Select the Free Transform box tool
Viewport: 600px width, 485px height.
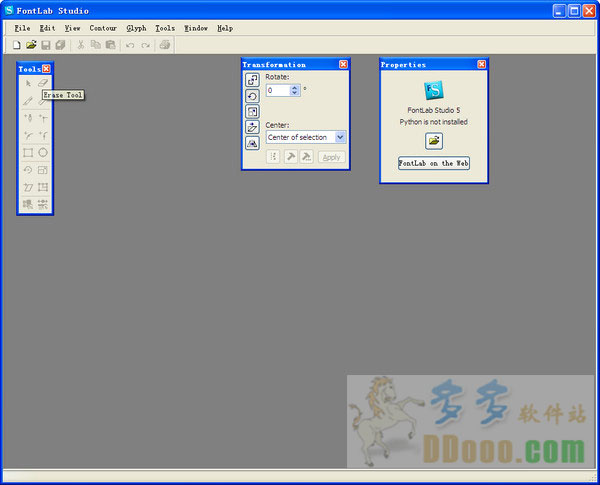tap(43, 187)
